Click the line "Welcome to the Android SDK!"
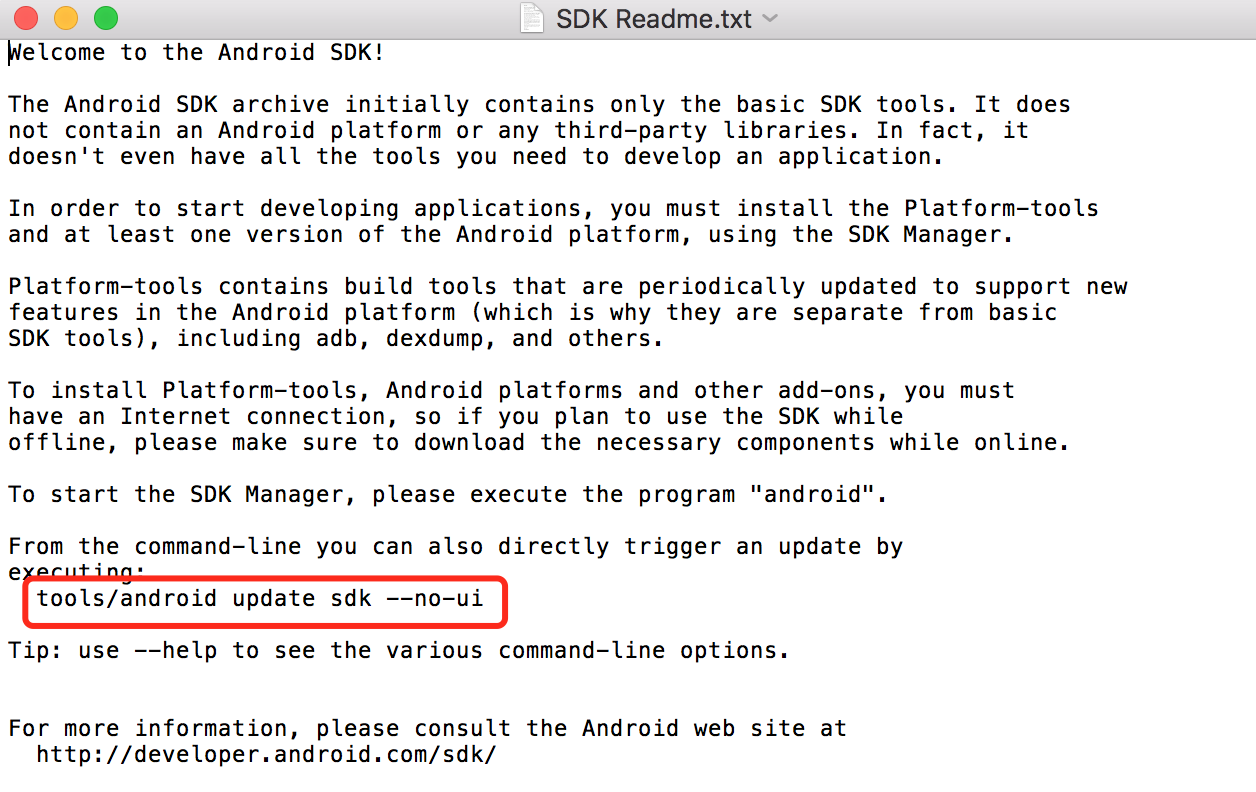Image resolution: width=1256 pixels, height=792 pixels. click(x=197, y=52)
